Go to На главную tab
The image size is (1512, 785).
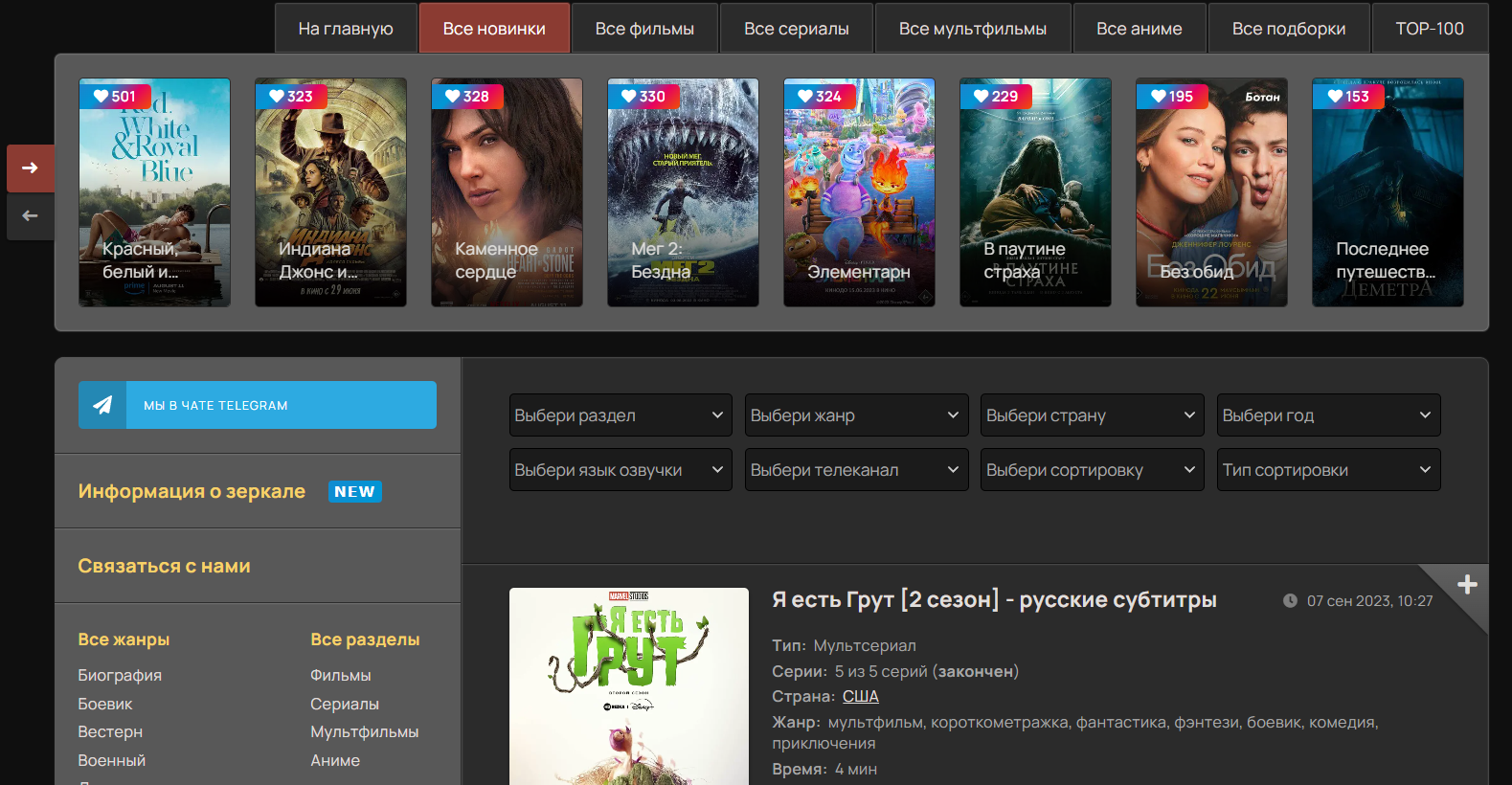pyautogui.click(x=346, y=29)
